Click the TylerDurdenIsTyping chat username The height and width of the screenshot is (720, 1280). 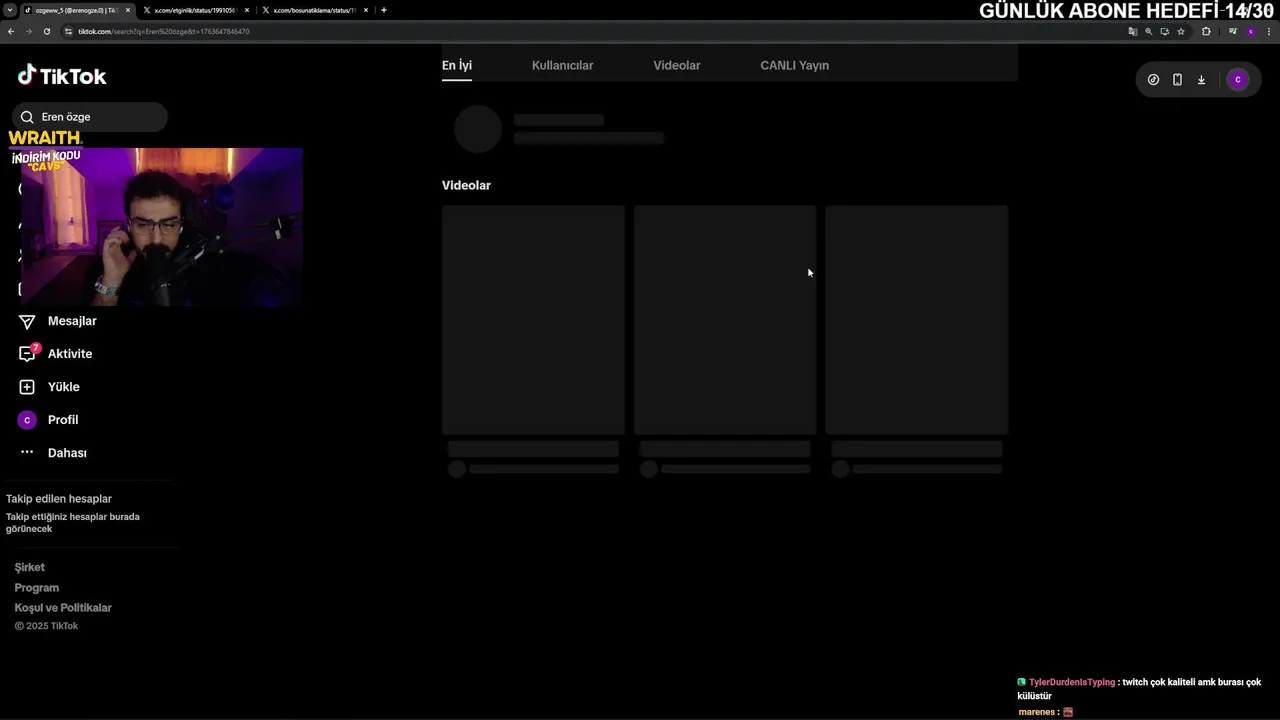1072,682
